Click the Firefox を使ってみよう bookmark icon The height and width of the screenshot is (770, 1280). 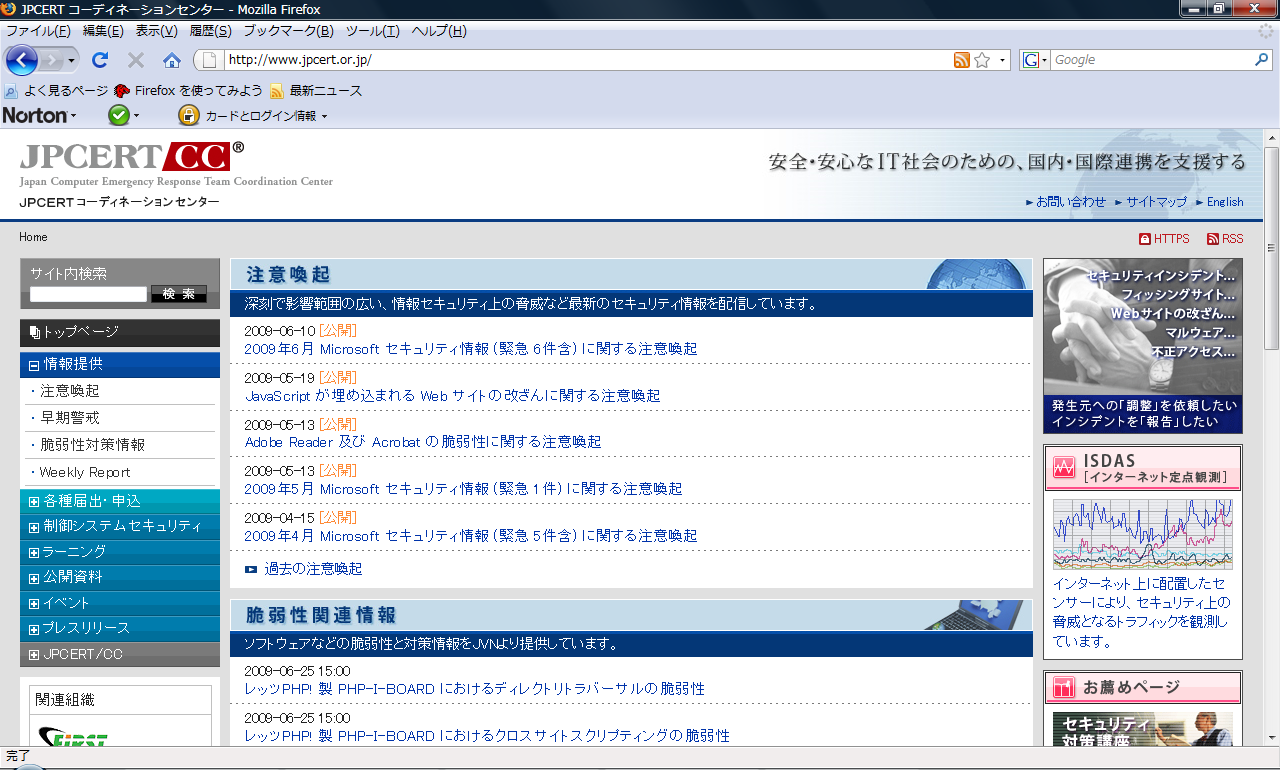122,91
